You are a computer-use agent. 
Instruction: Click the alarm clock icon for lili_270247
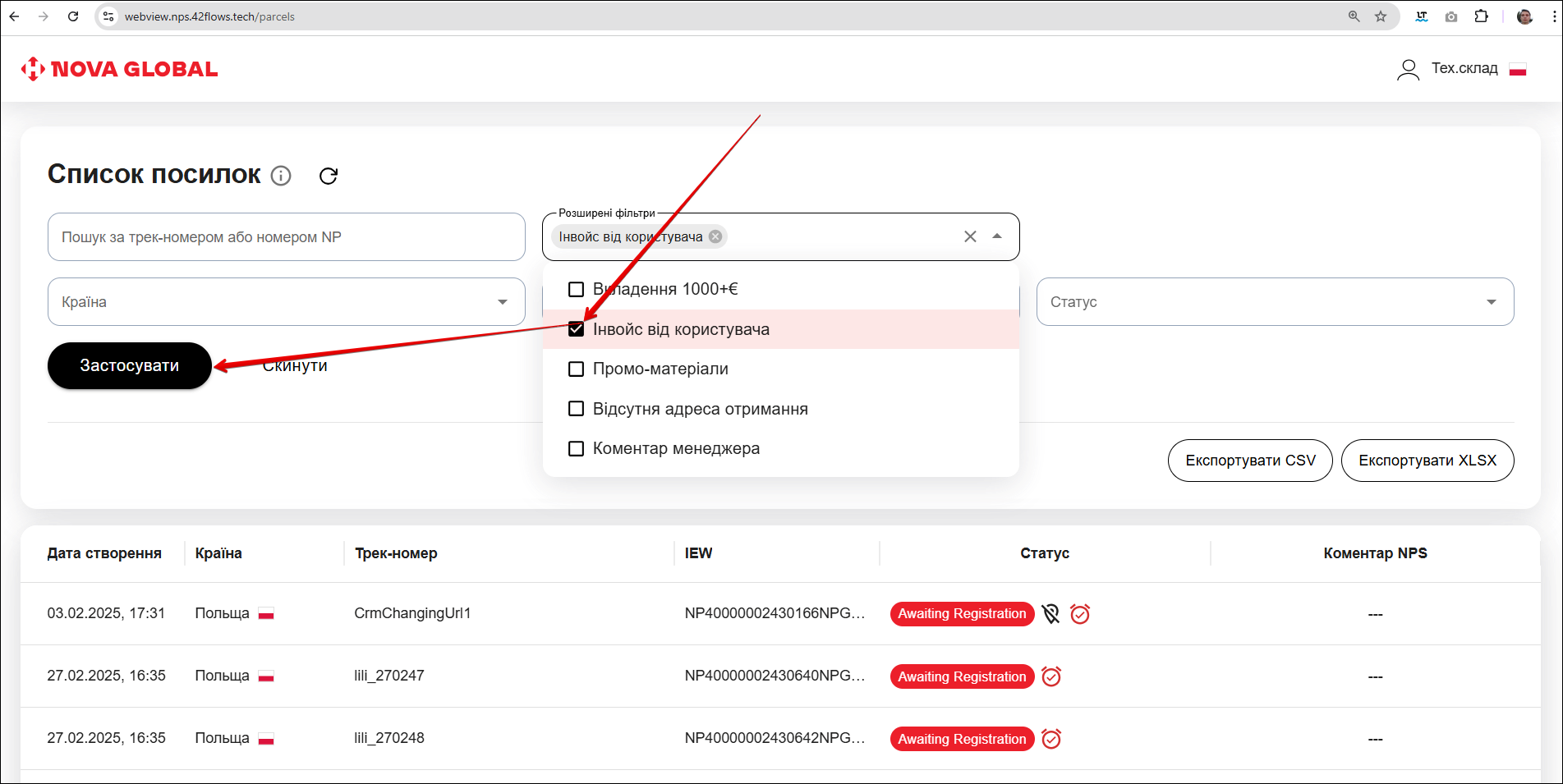[x=1051, y=676]
